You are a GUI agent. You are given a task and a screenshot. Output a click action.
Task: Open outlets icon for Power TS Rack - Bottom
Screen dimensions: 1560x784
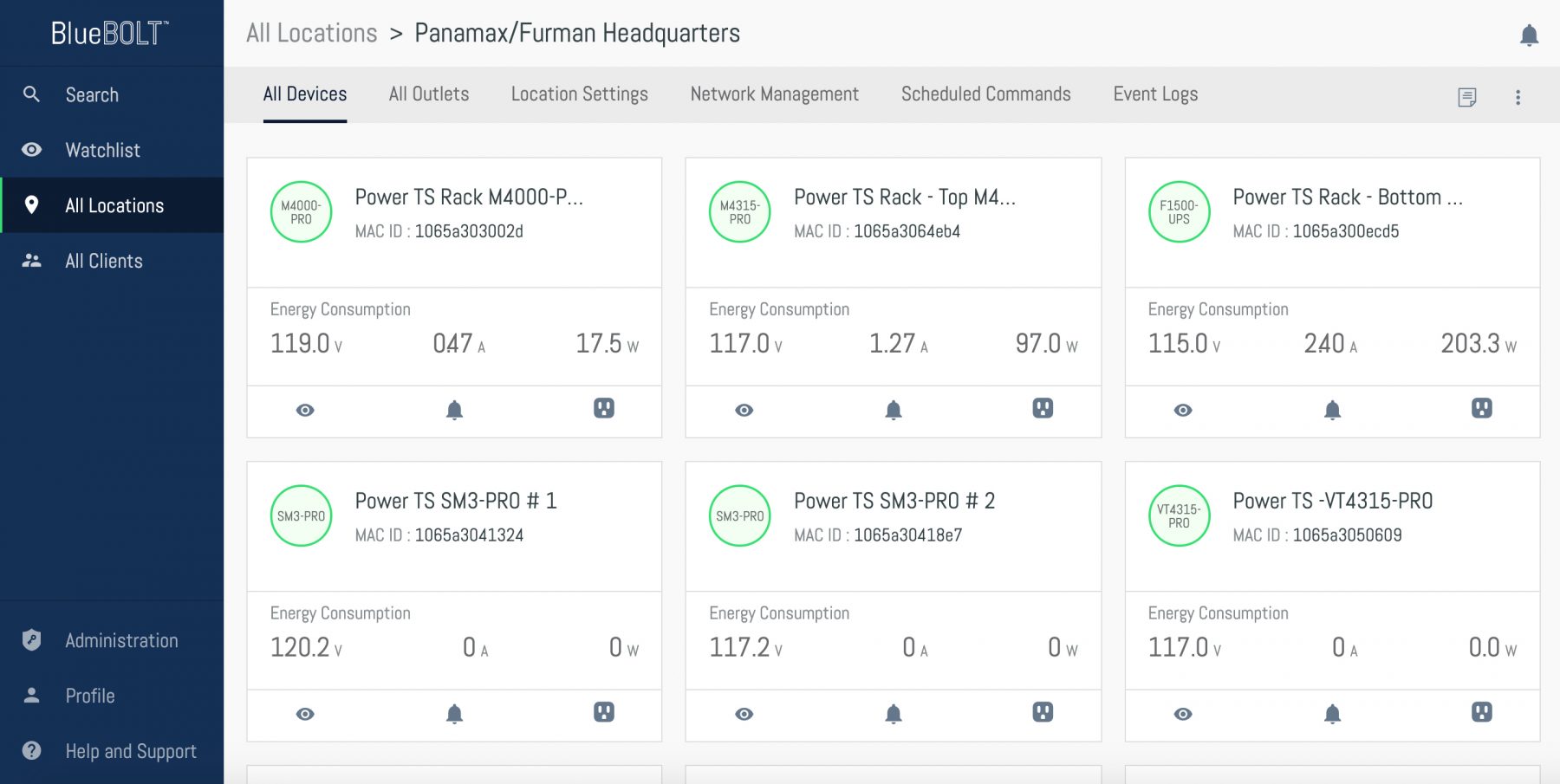point(1482,408)
